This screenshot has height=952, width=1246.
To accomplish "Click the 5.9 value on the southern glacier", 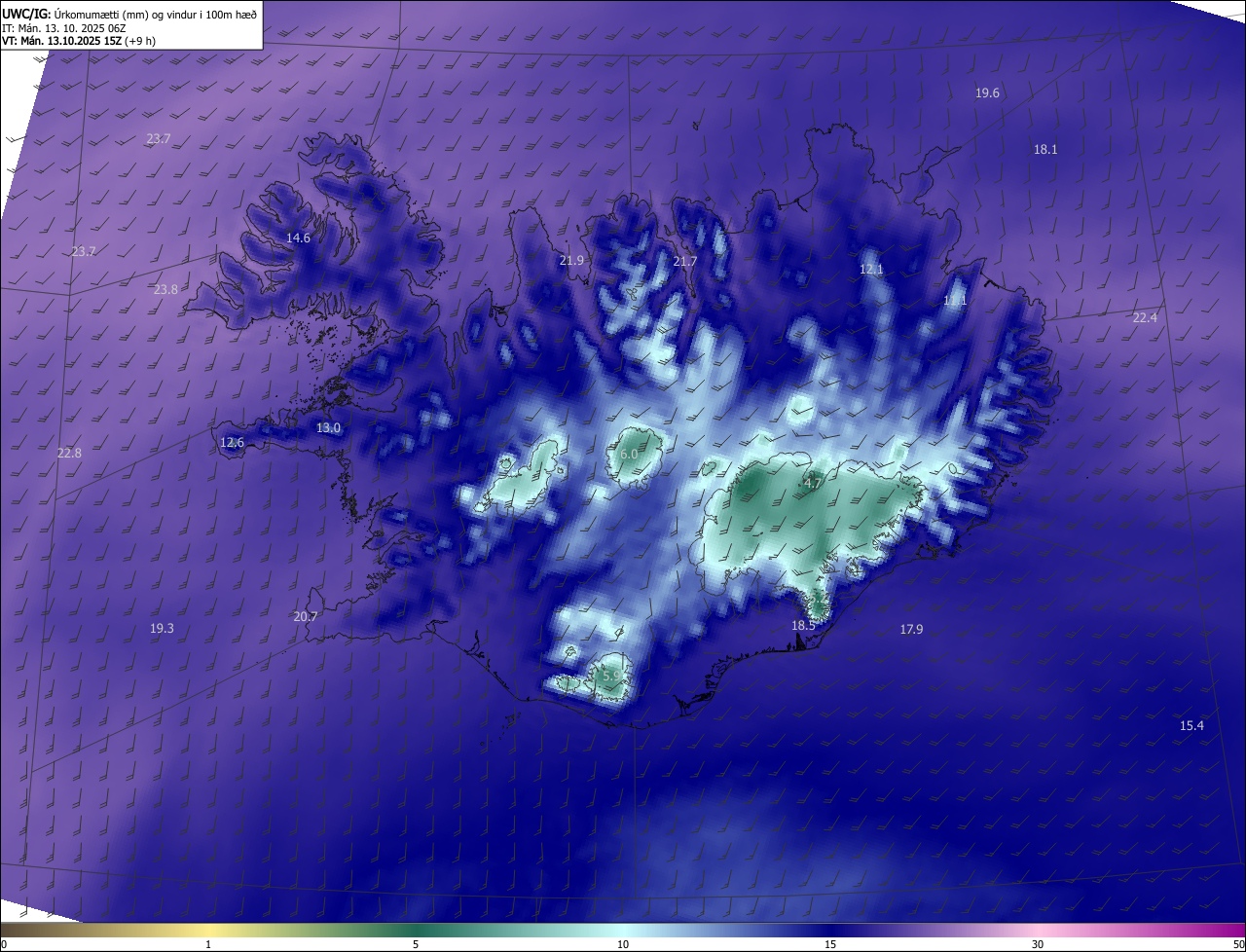I will coord(611,676).
